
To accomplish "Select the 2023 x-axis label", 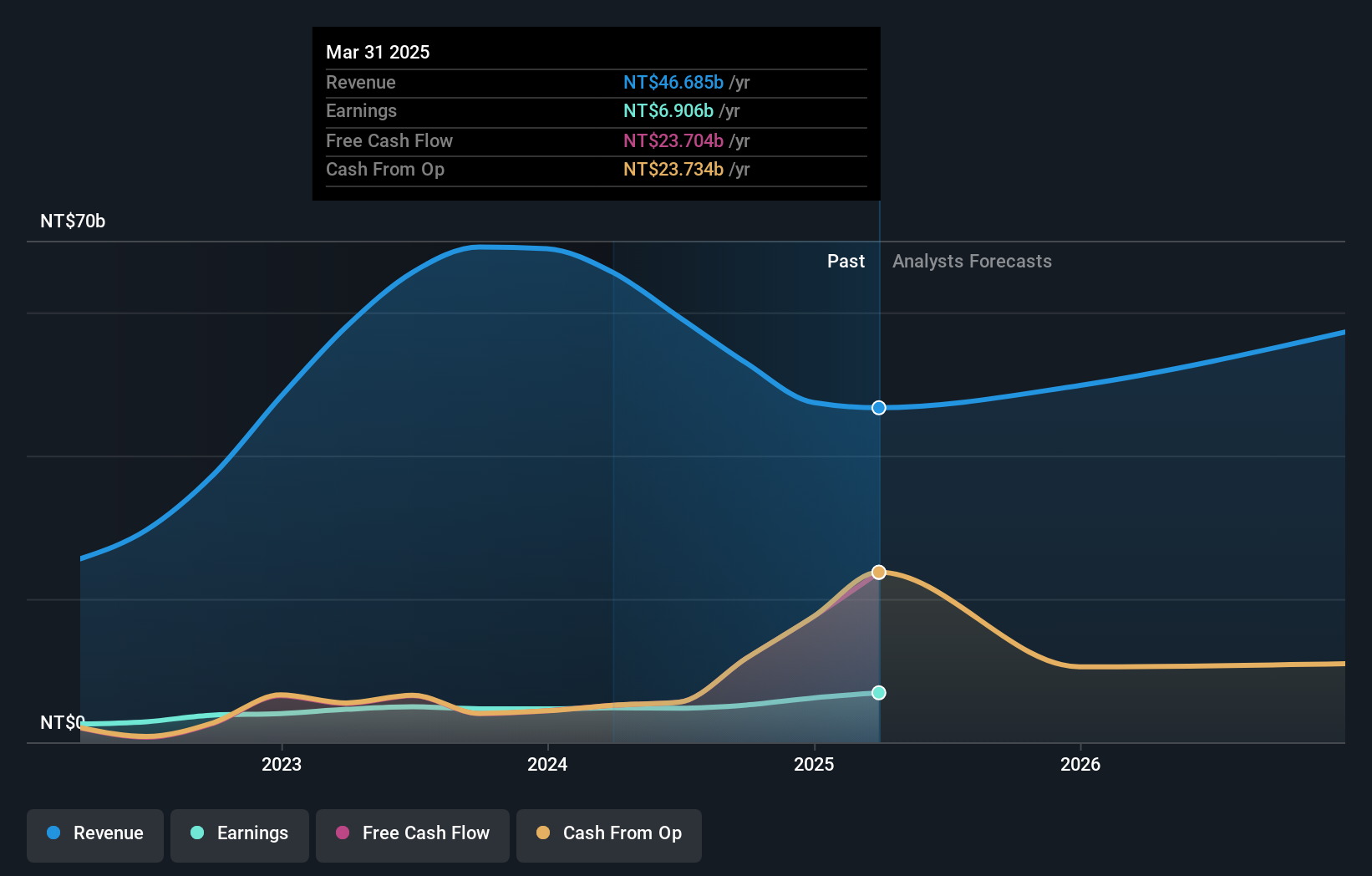I will tap(282, 764).
